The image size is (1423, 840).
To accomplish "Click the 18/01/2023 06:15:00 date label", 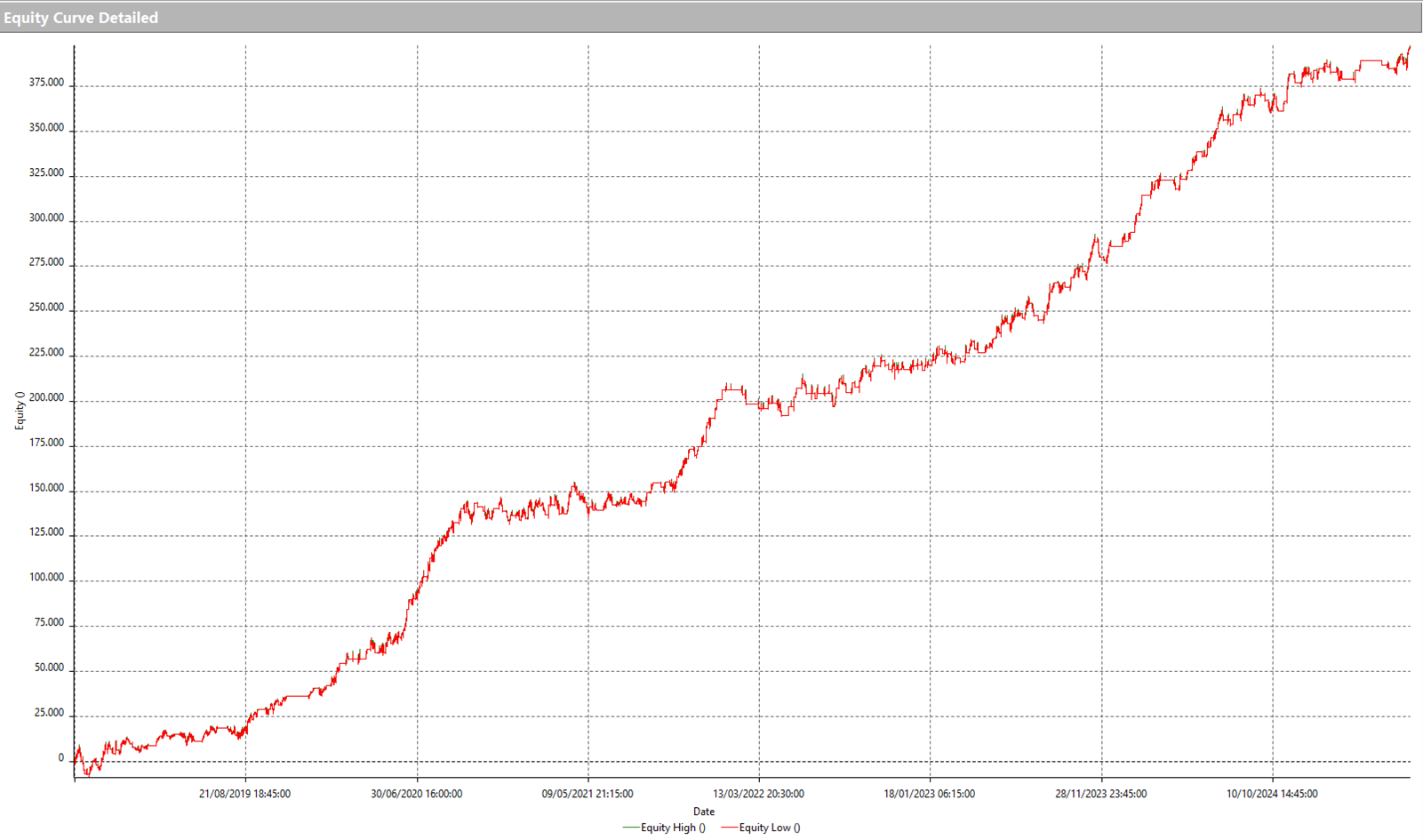I will pos(929,794).
